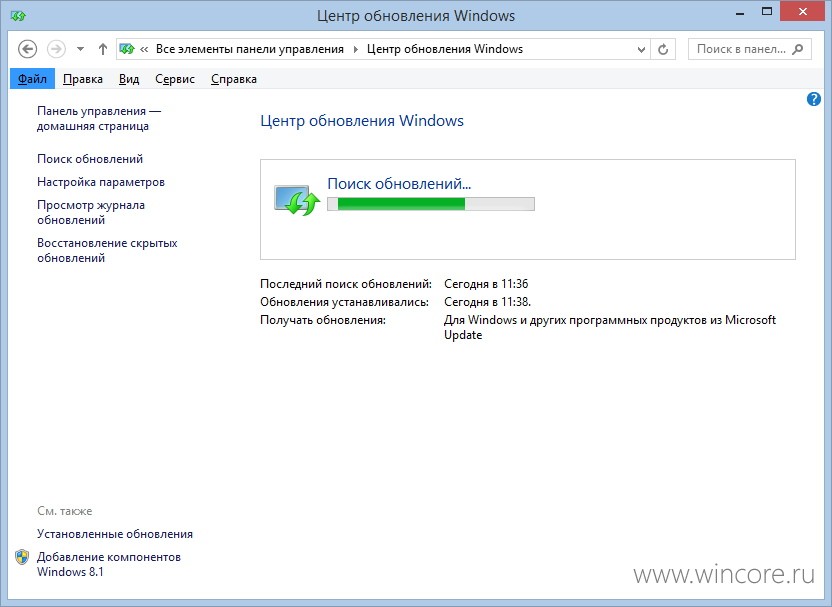Maximize the Центр обновления Windows window
This screenshot has height=607, width=832.
pos(767,12)
